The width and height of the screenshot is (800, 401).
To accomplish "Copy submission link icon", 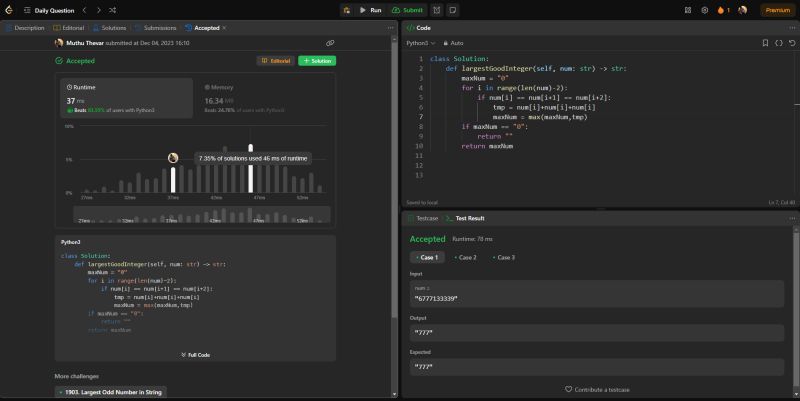I will pyautogui.click(x=330, y=43).
